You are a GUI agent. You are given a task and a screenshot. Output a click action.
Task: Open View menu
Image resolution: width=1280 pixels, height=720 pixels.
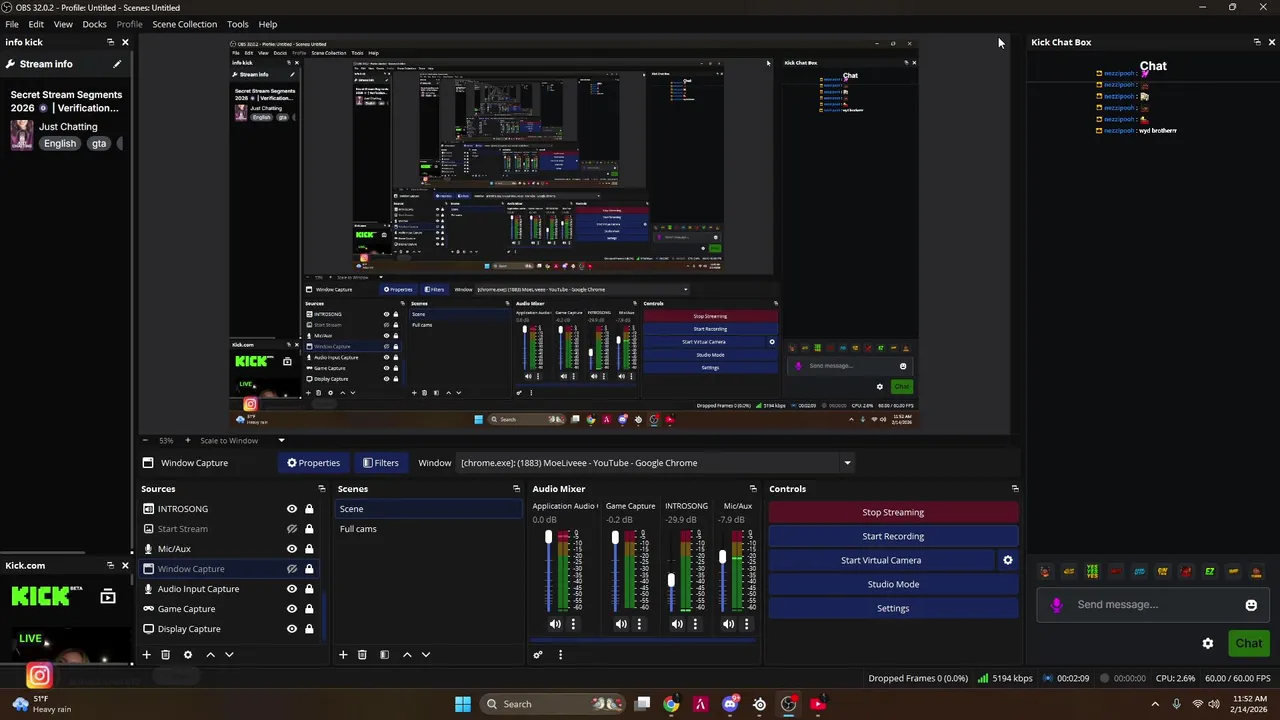(63, 24)
